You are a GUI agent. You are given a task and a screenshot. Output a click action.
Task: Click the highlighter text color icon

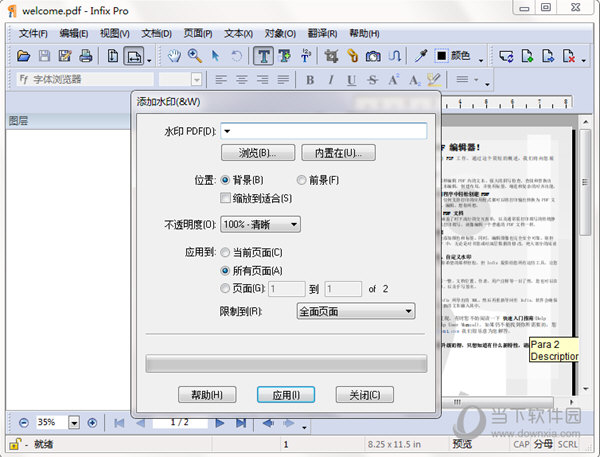434,80
